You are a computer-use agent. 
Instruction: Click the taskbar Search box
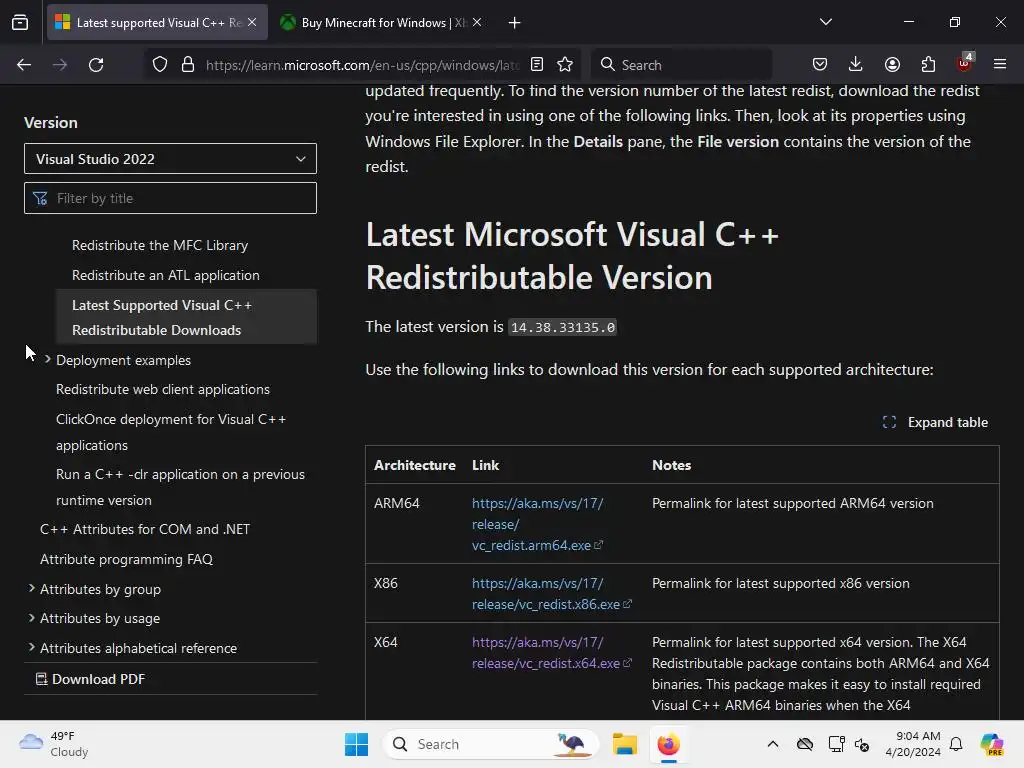click(x=490, y=744)
